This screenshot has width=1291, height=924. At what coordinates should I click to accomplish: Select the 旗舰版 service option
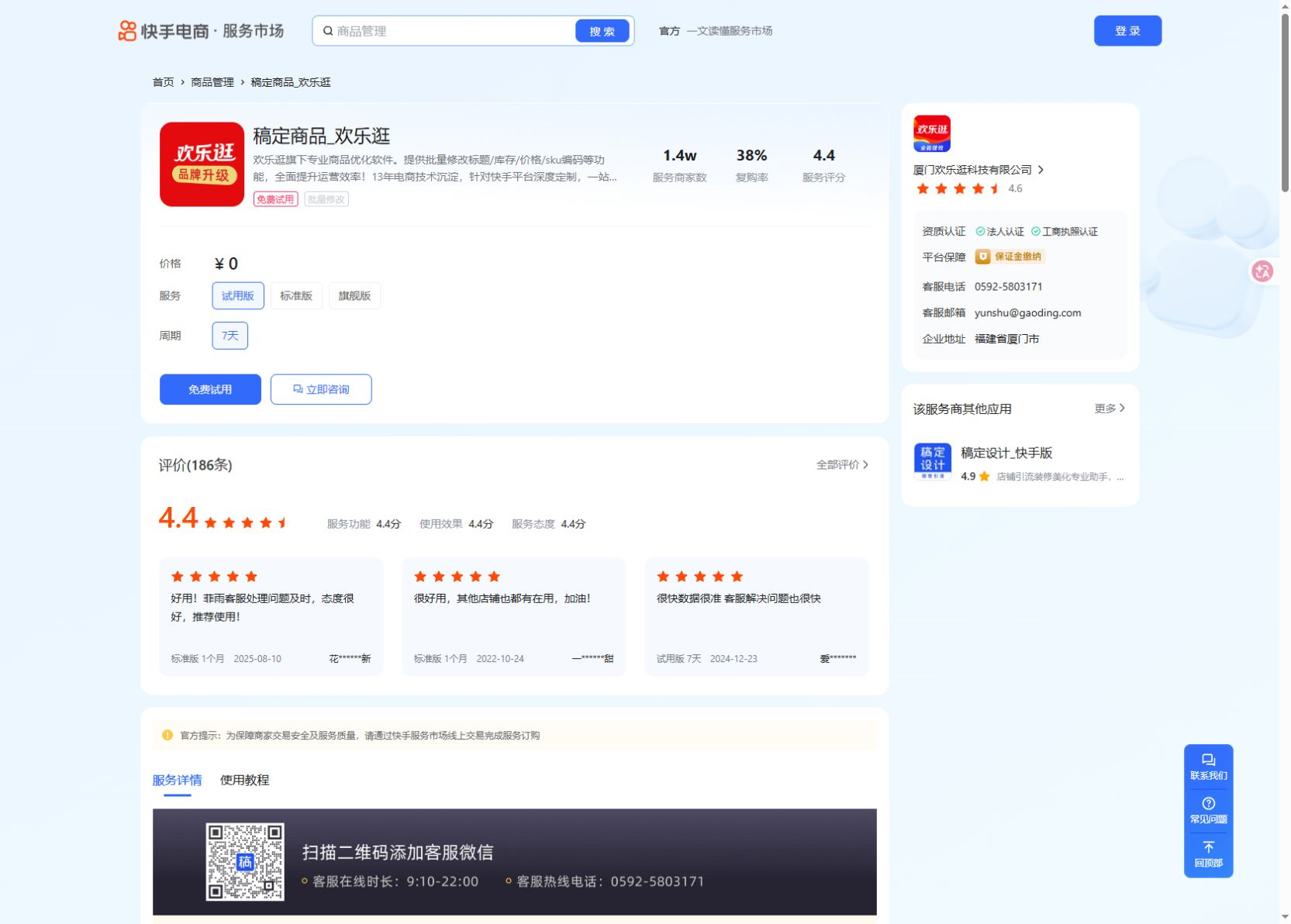tap(354, 296)
